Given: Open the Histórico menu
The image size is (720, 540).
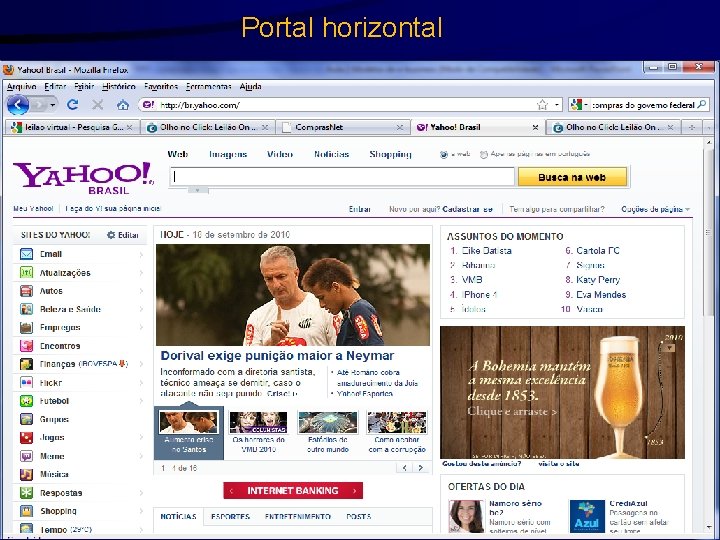Looking at the screenshot, I should pyautogui.click(x=118, y=86).
